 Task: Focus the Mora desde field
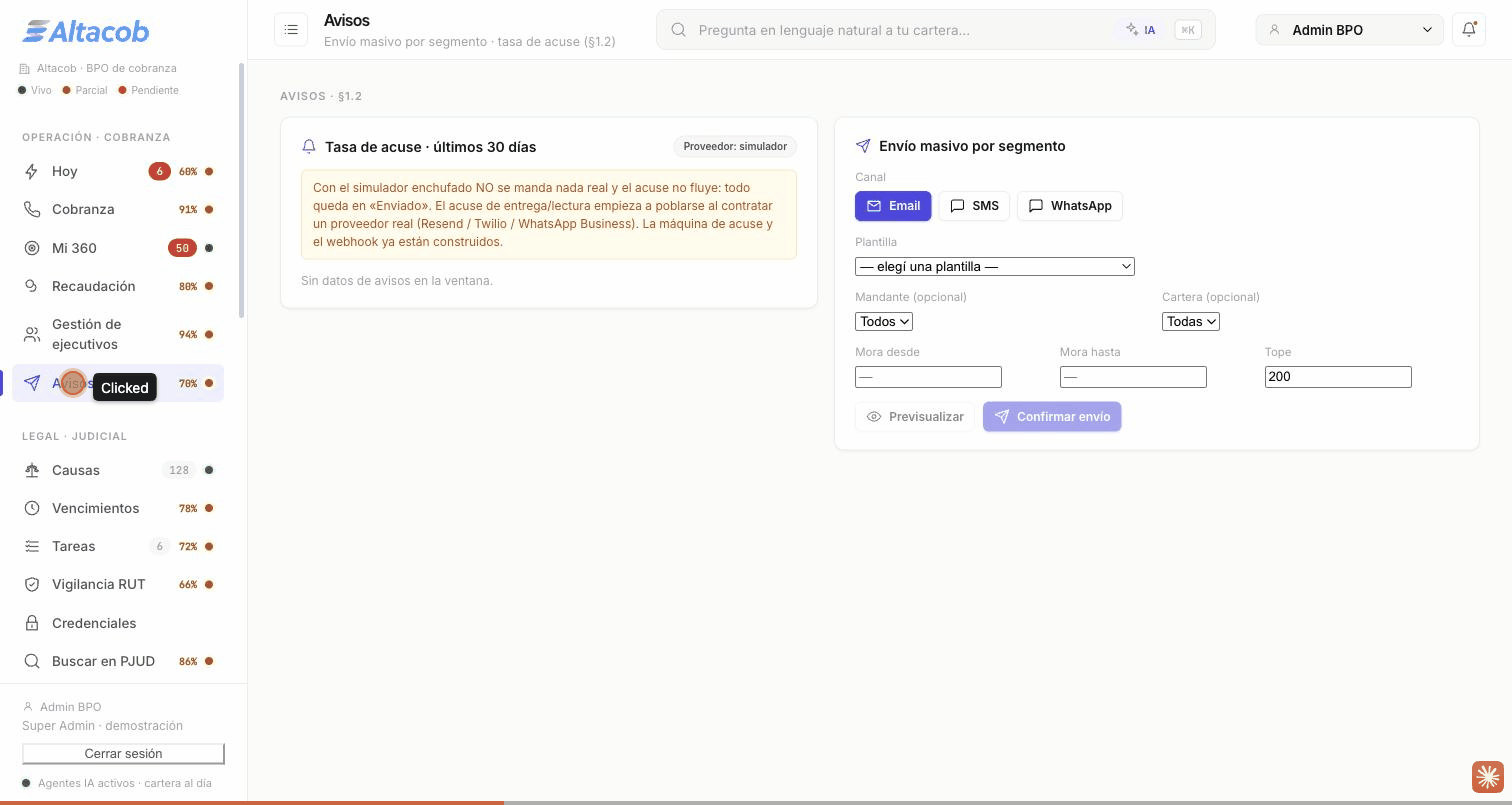pyautogui.click(x=928, y=377)
